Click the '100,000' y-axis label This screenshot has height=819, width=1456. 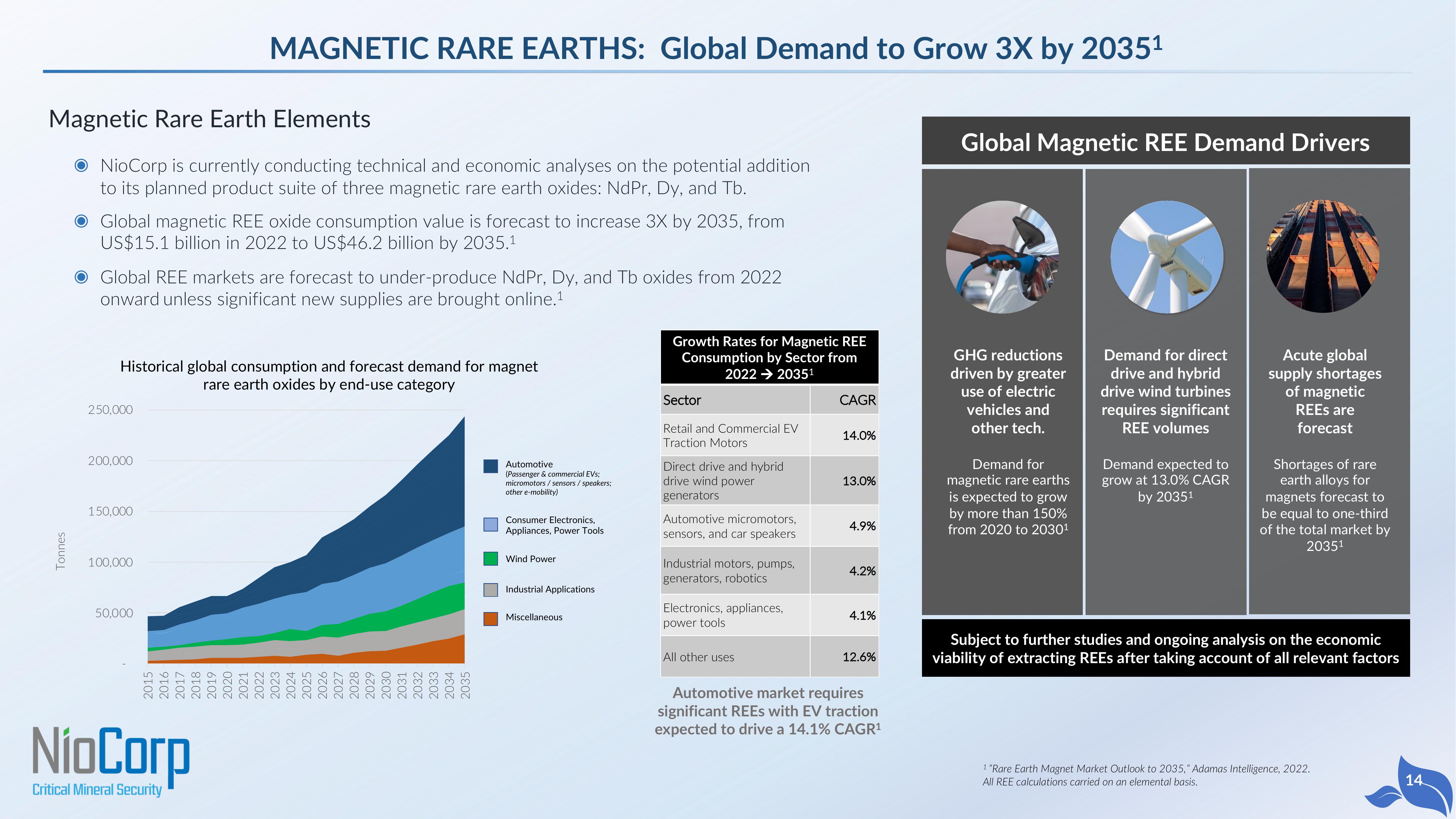[110, 562]
